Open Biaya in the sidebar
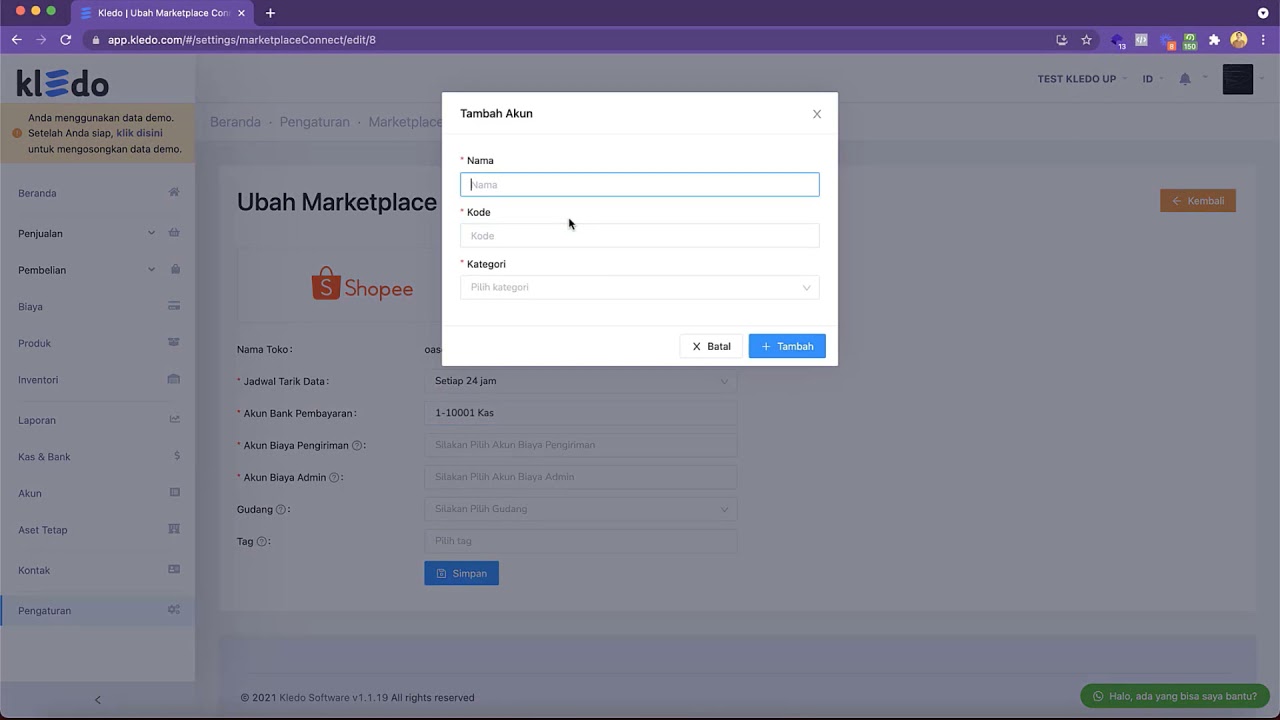Image resolution: width=1280 pixels, height=720 pixels. tap(30, 307)
